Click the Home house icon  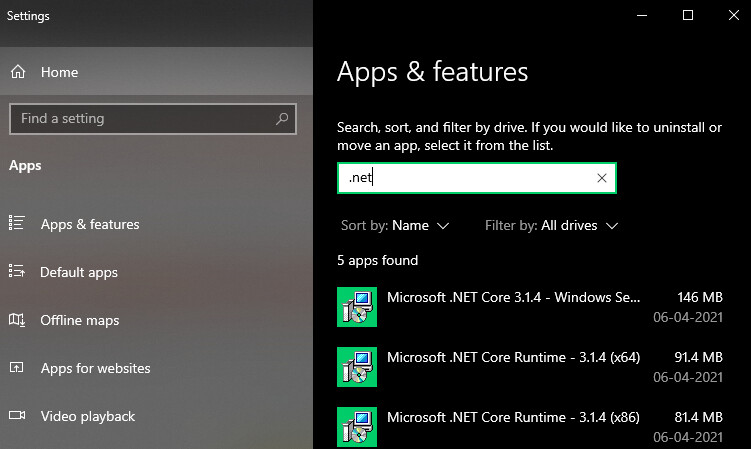tap(18, 72)
